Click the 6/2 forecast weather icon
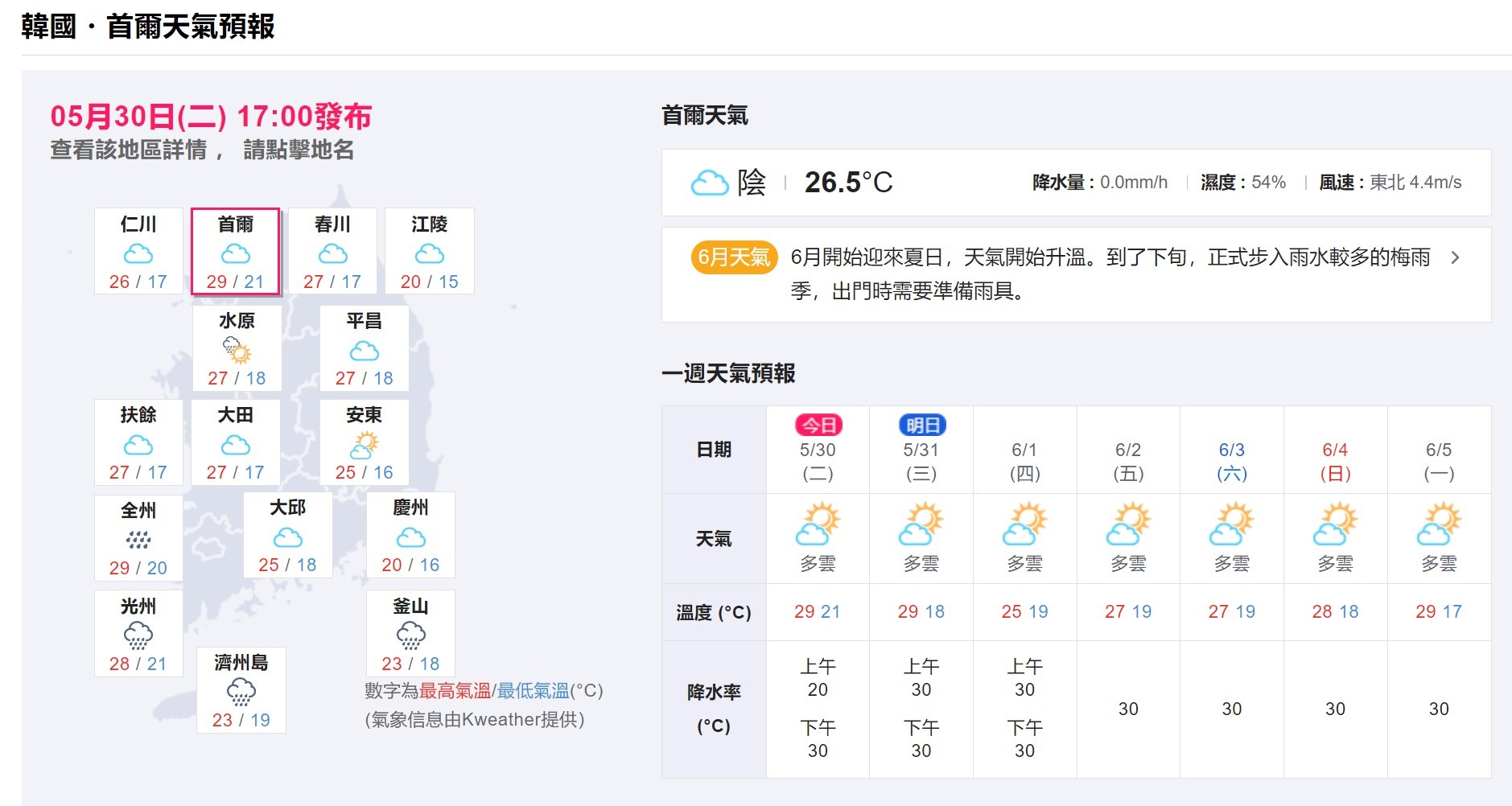 1128,524
